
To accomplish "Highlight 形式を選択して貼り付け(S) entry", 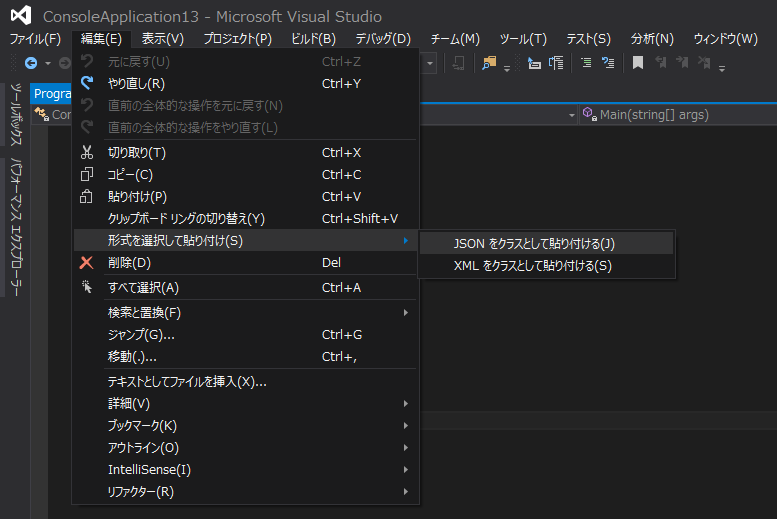I will click(246, 240).
